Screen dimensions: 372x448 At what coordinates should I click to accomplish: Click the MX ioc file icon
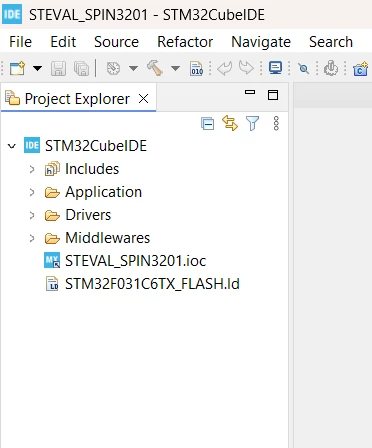coord(52,260)
